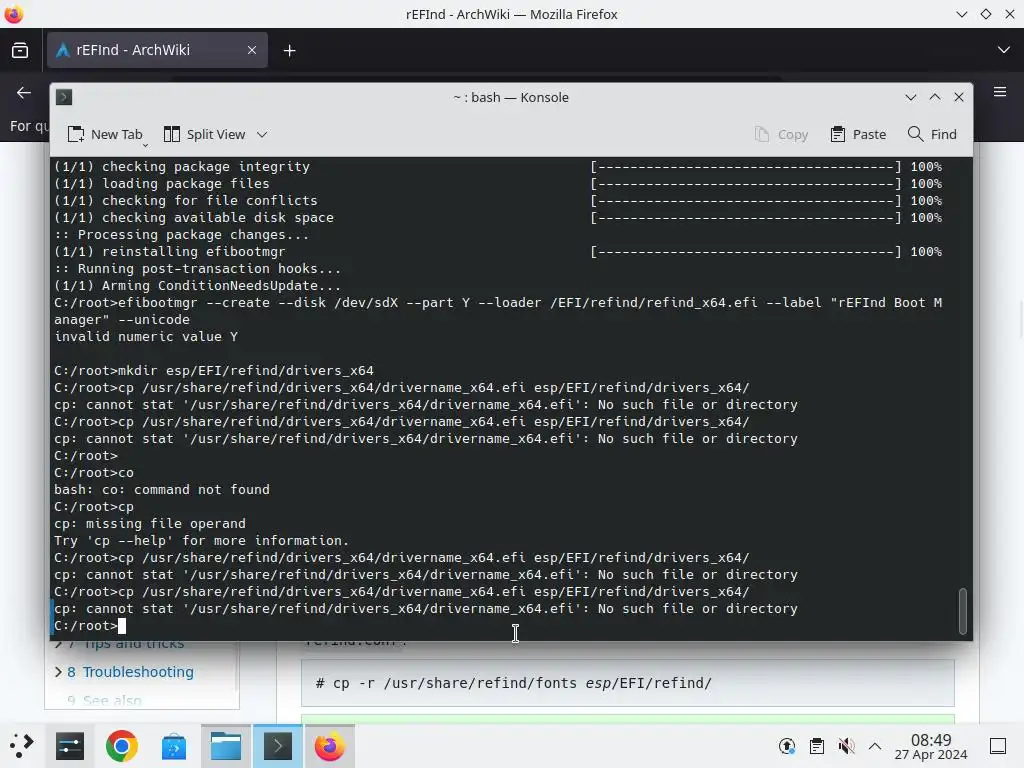Open Troubleshooting link in wiki sidebar
Screen dimensions: 1024x768
[138, 672]
